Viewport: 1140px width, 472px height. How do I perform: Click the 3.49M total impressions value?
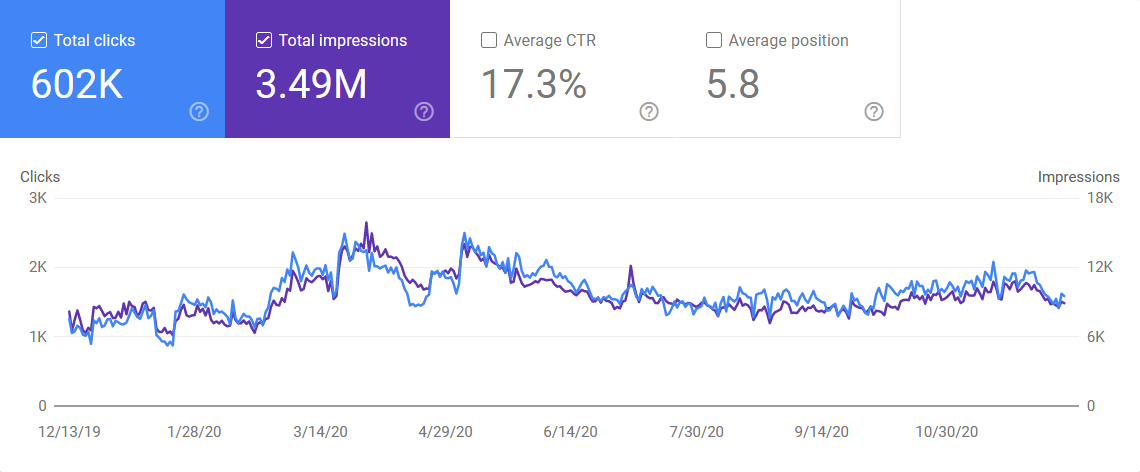pos(311,85)
